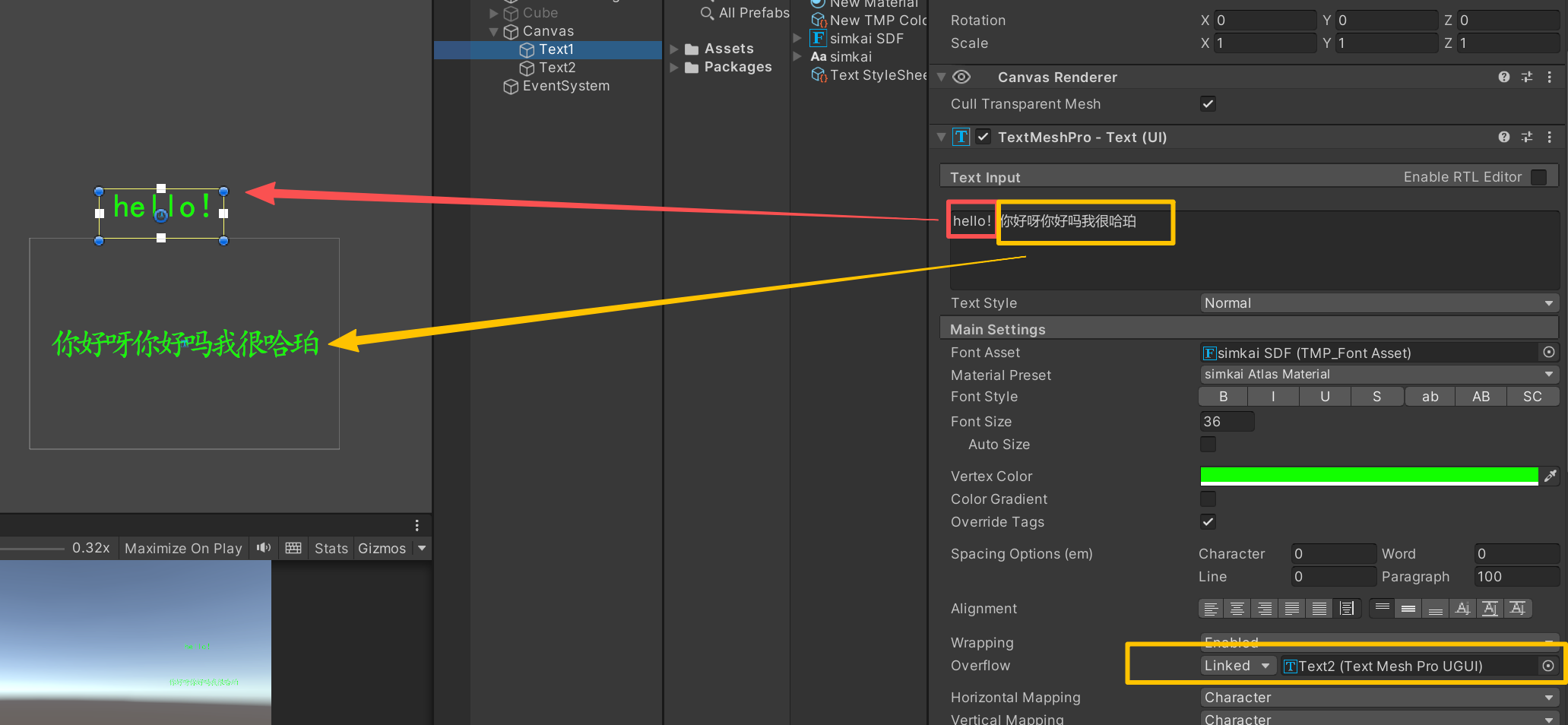Collapse the Canvas hierarchy item
The height and width of the screenshot is (725, 1568).
tap(494, 31)
